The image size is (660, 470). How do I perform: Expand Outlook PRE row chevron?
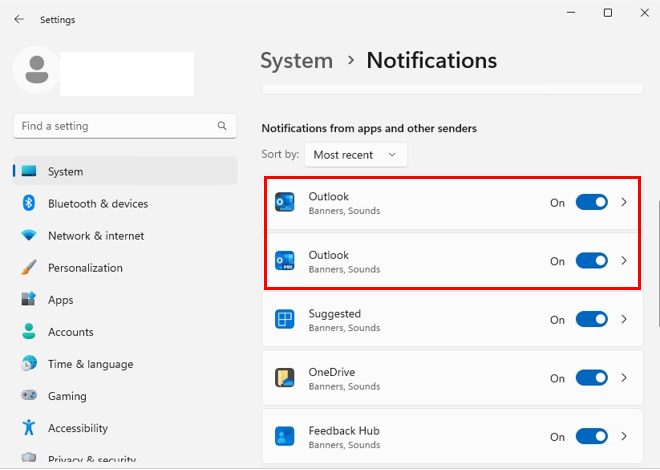point(624,261)
